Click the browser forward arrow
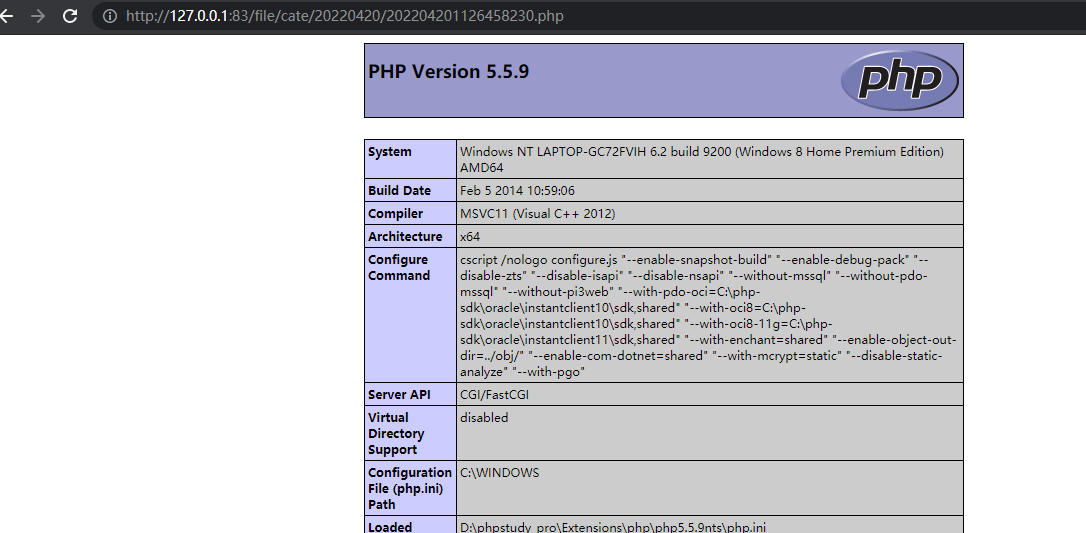The width and height of the screenshot is (1086, 533). 37,16
